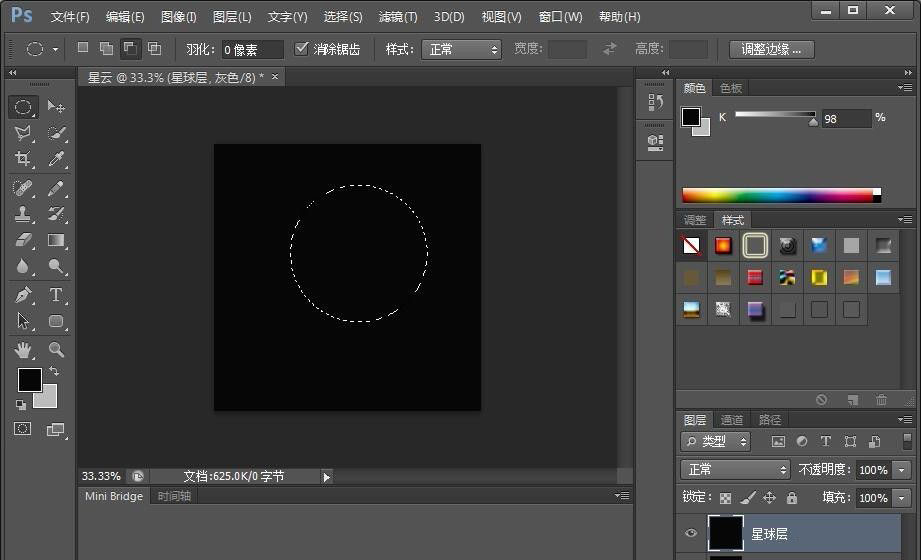Viewport: 921px width, 560px height.
Task: Click the 调整边缘 refine edge button
Action: click(771, 49)
